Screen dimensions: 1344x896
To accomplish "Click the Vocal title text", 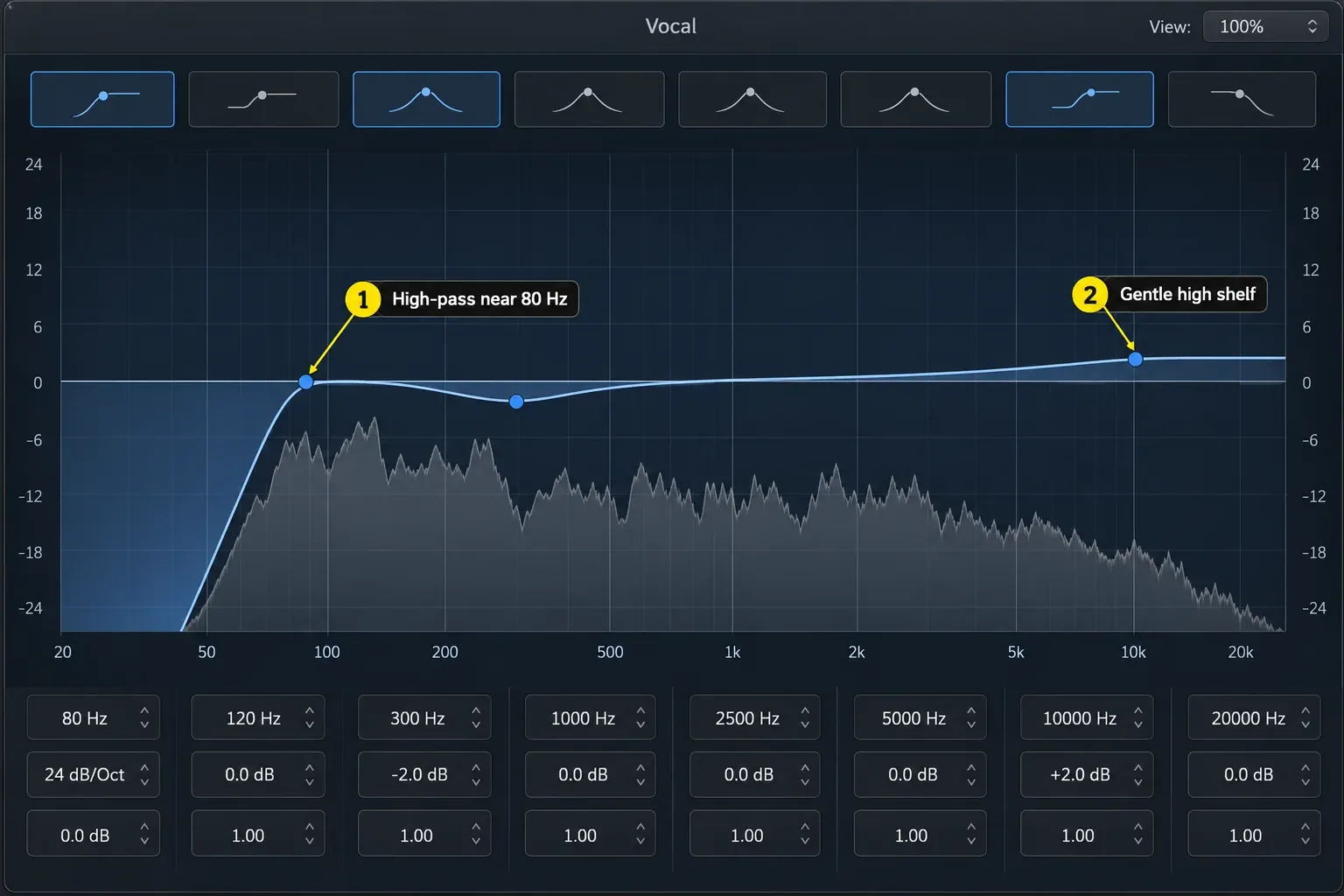I will click(x=671, y=26).
